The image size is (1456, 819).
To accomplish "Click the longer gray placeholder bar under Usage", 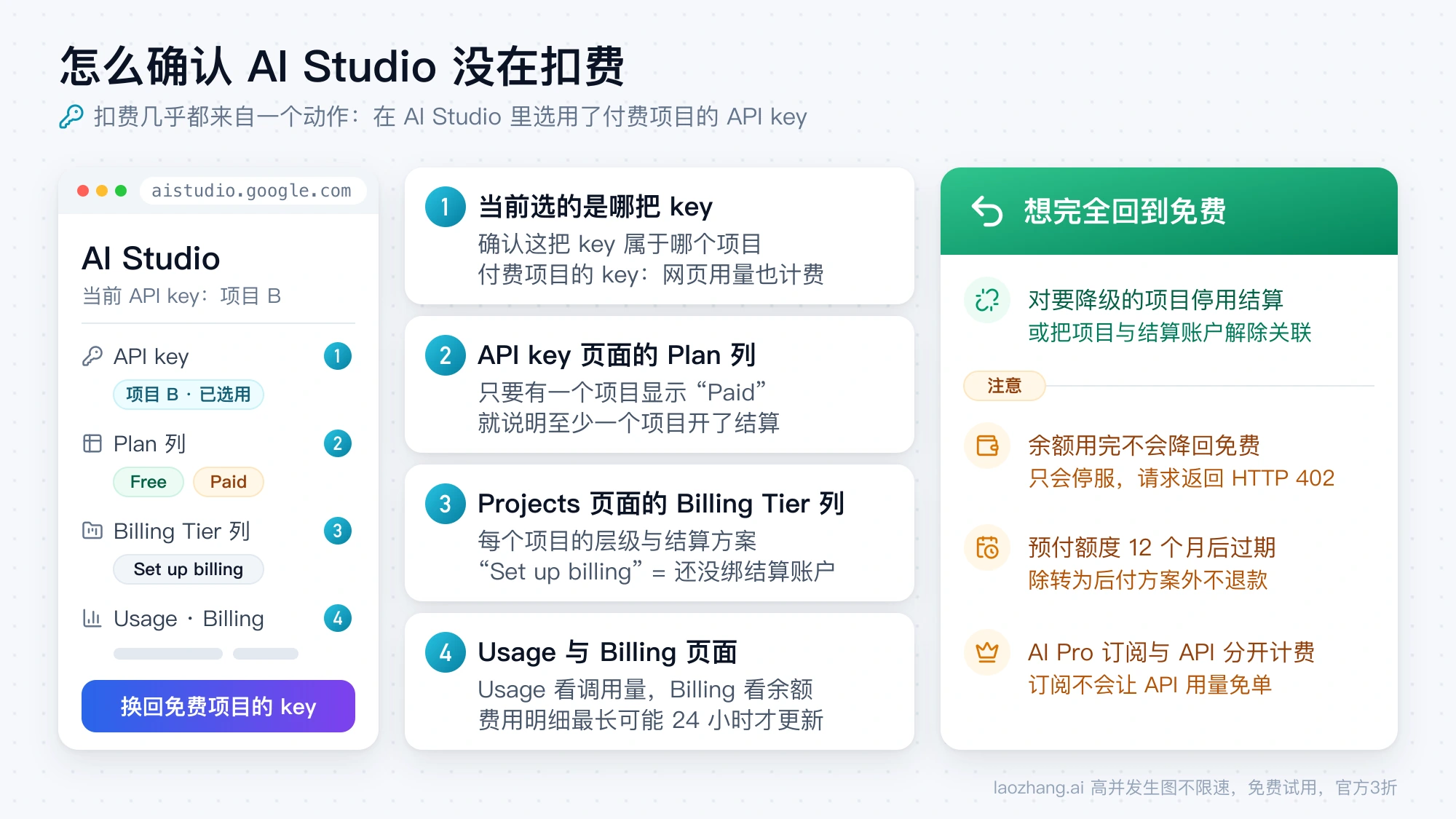I will point(168,654).
